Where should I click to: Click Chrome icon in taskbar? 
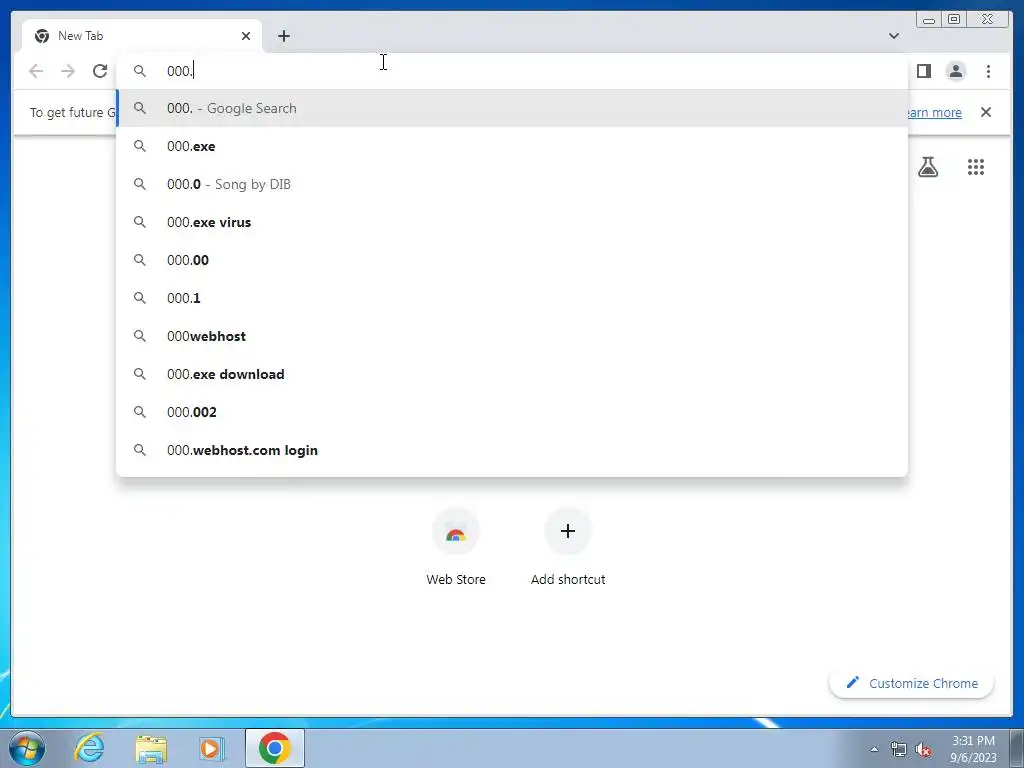pyautogui.click(x=274, y=748)
